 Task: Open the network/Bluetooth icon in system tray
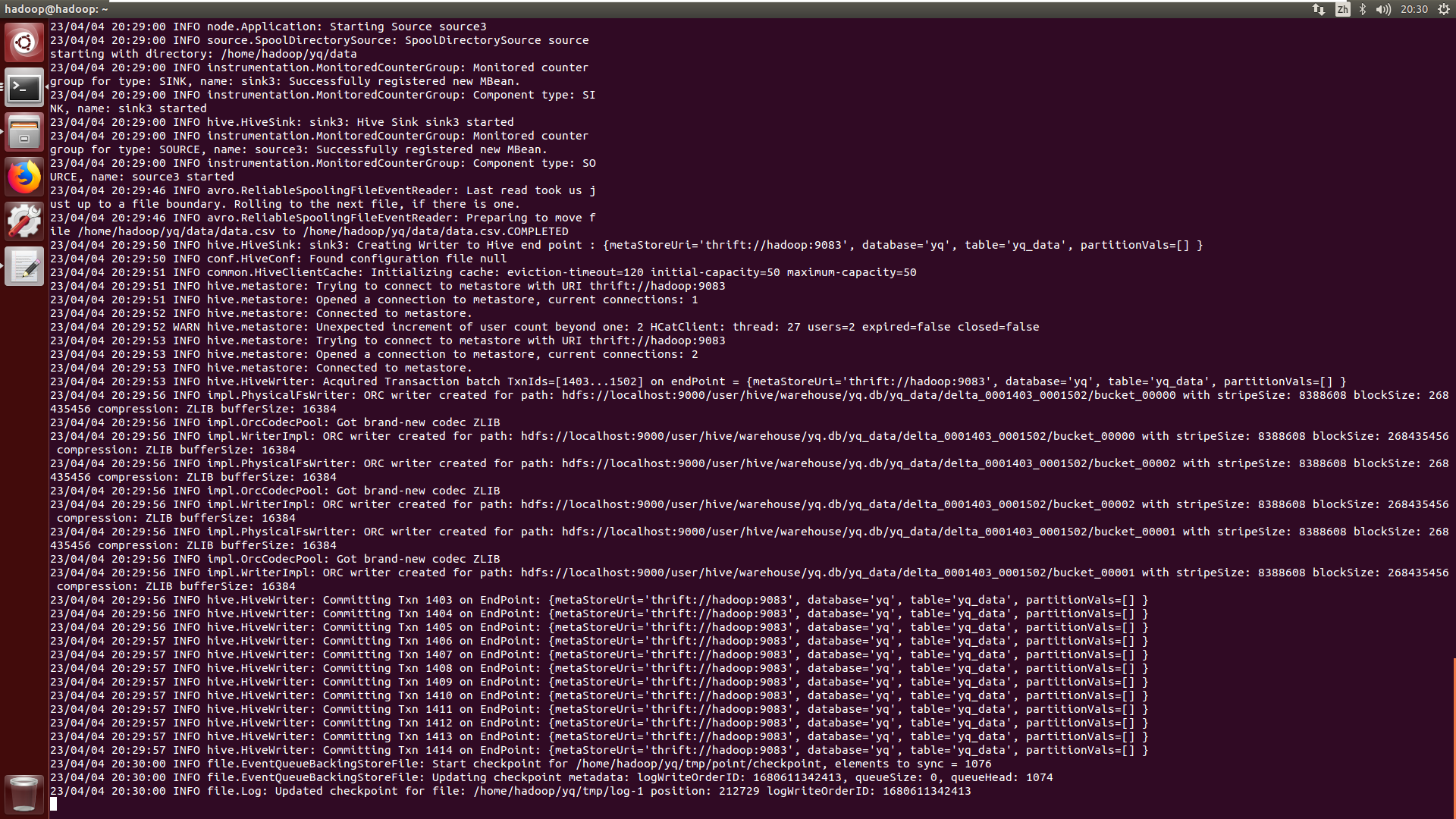click(1361, 9)
